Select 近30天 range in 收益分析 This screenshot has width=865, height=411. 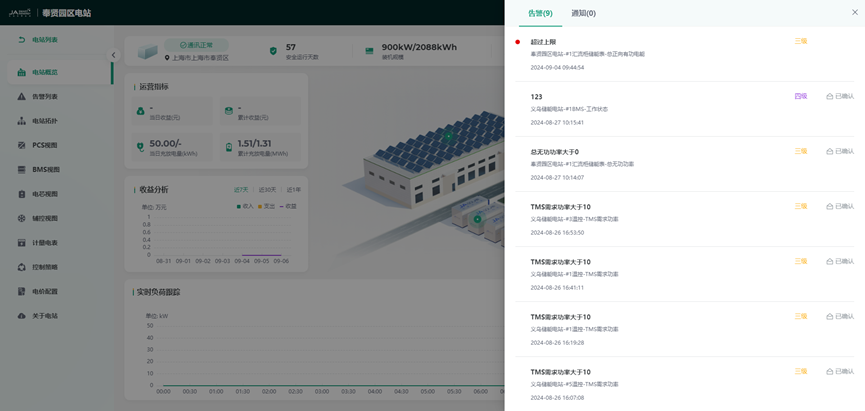coord(267,189)
